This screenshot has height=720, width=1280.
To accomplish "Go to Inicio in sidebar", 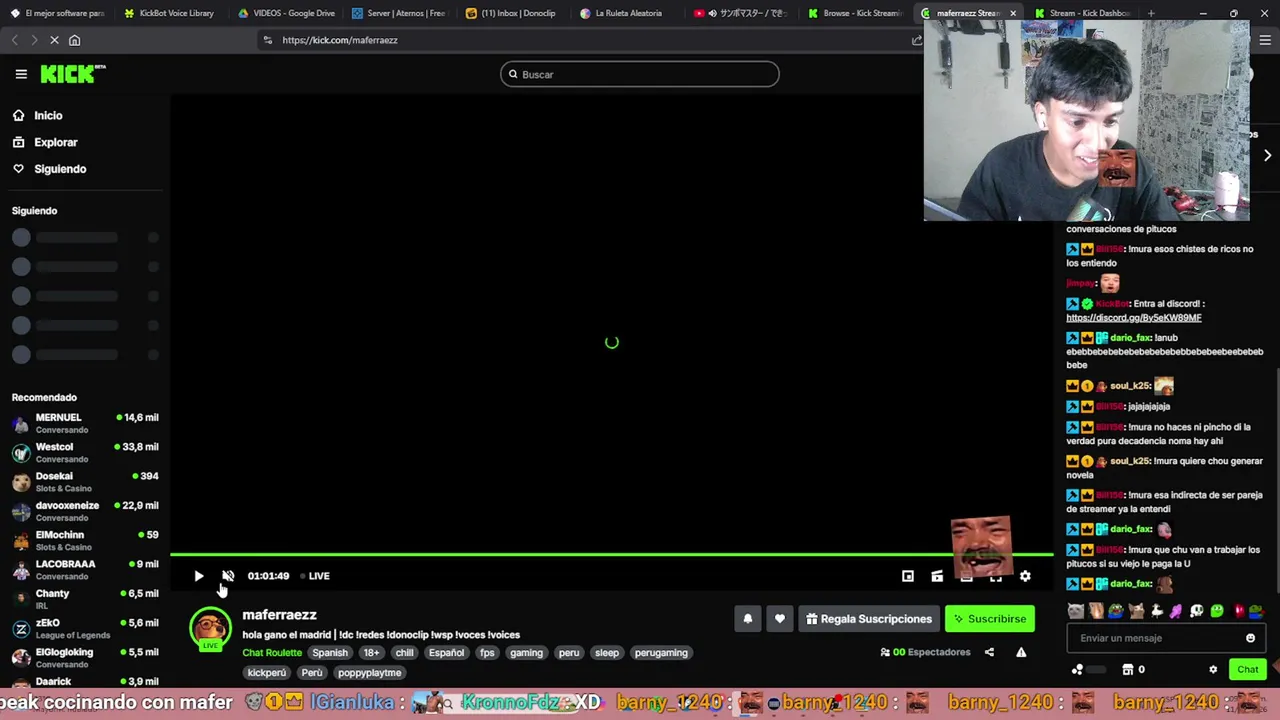I will pyautogui.click(x=48, y=116).
